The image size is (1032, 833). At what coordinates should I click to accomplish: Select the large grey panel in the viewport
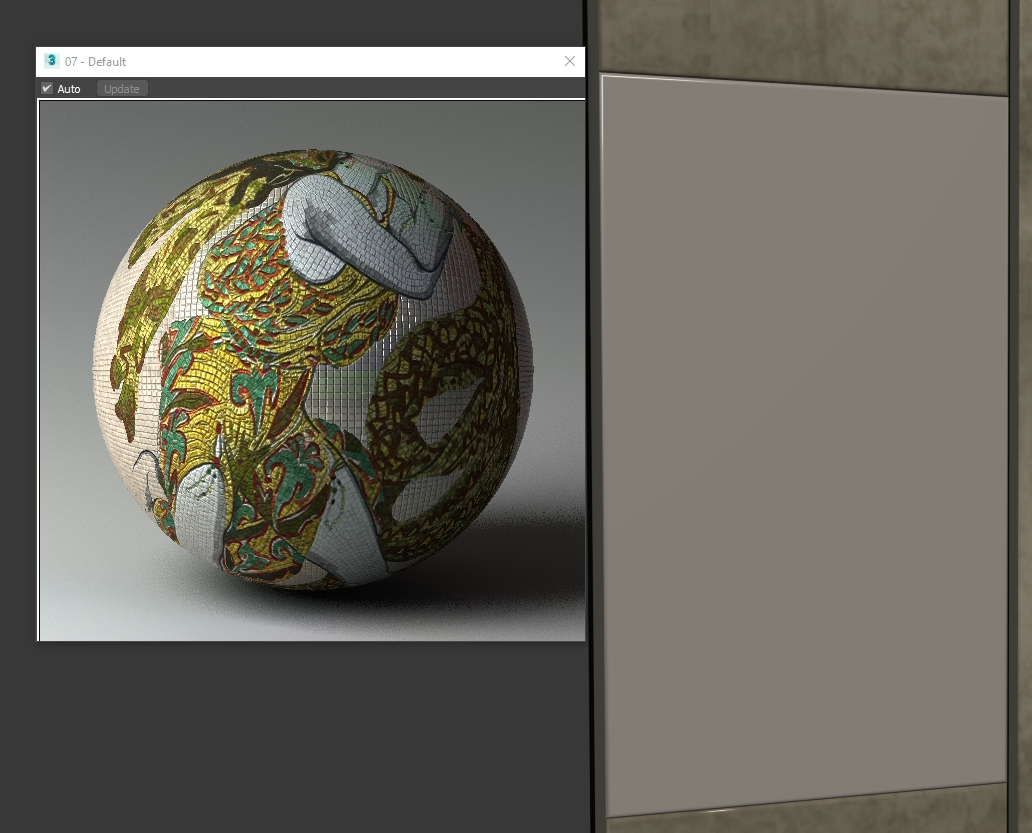[x=805, y=440]
